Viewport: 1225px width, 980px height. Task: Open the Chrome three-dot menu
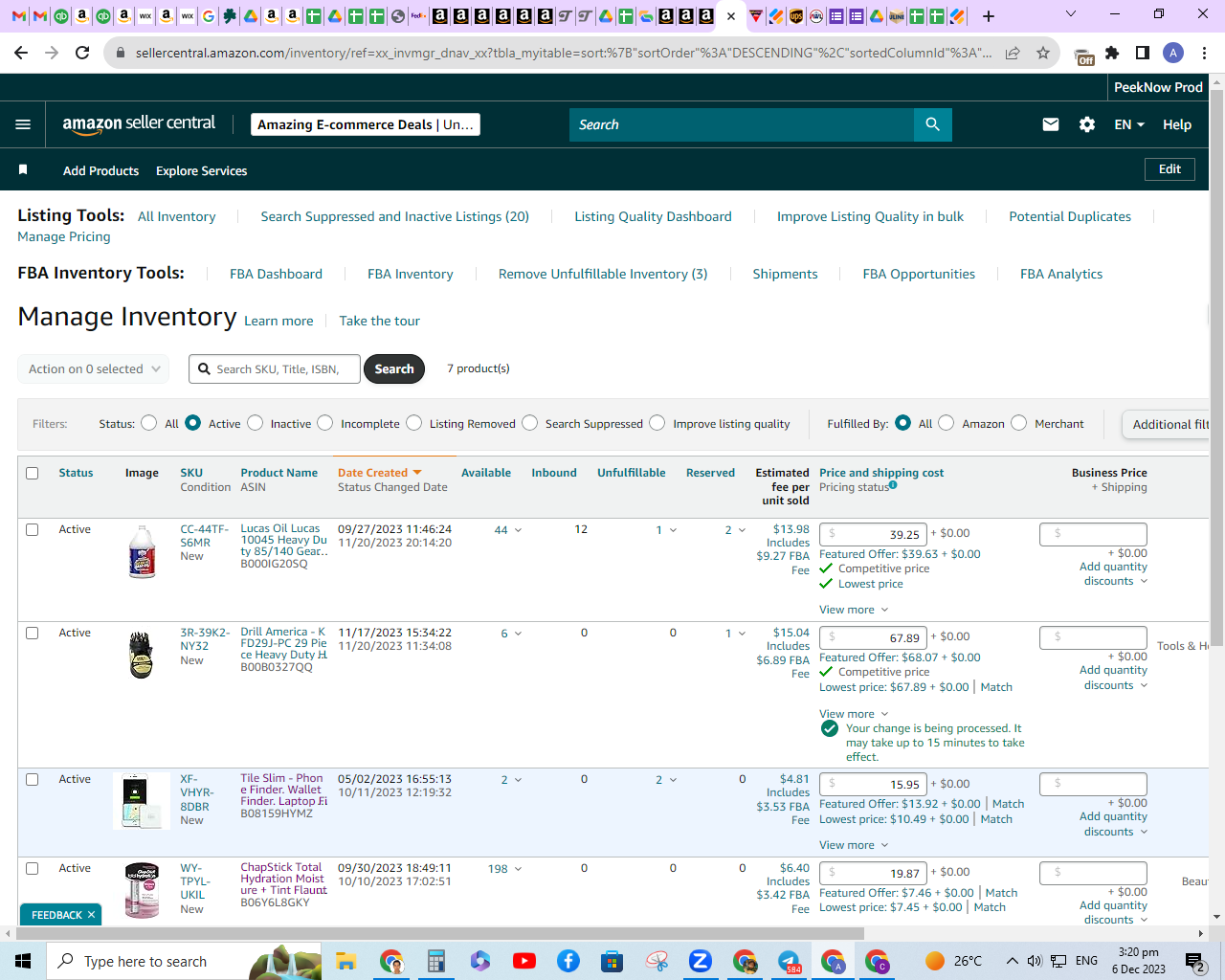click(x=1205, y=53)
